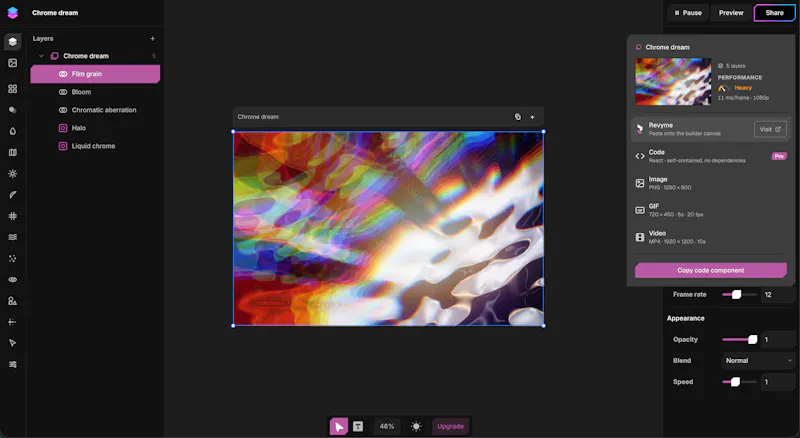This screenshot has height=438, width=800.
Task: Click Copy code component button
Action: (x=710, y=271)
